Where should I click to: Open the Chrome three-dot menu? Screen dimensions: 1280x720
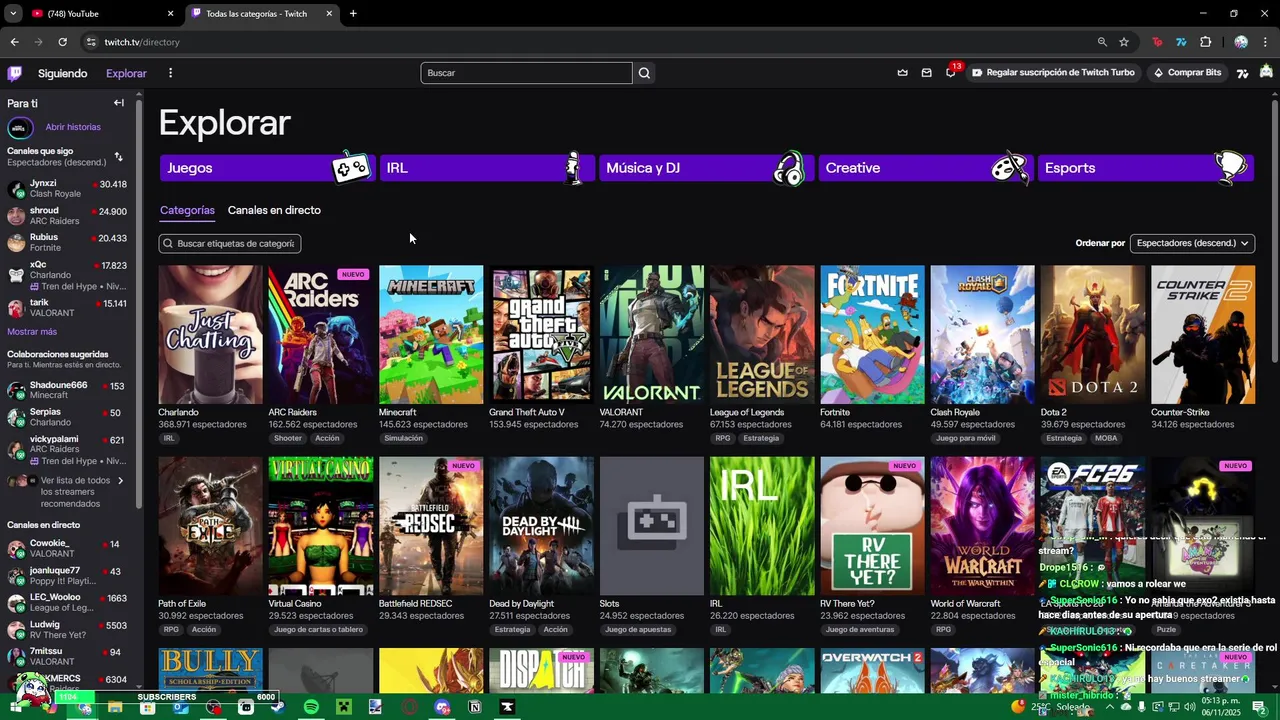(1265, 42)
